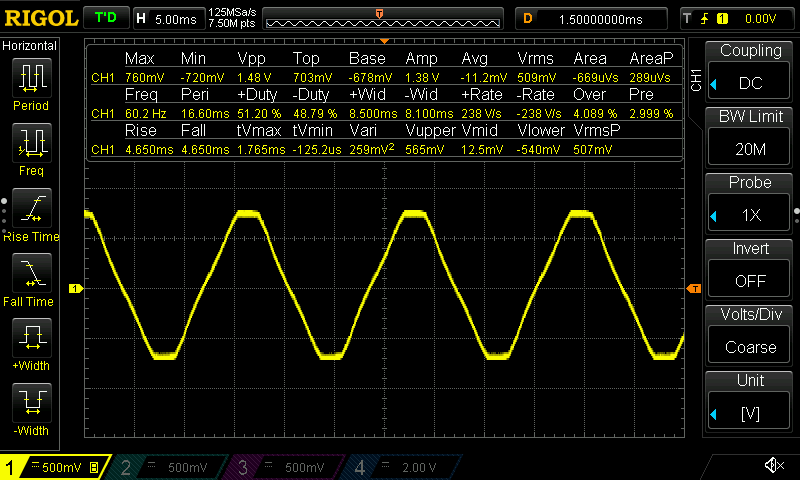Select the Rise Time measurement icon
Viewport: 800px width, 480px height.
(x=31, y=208)
